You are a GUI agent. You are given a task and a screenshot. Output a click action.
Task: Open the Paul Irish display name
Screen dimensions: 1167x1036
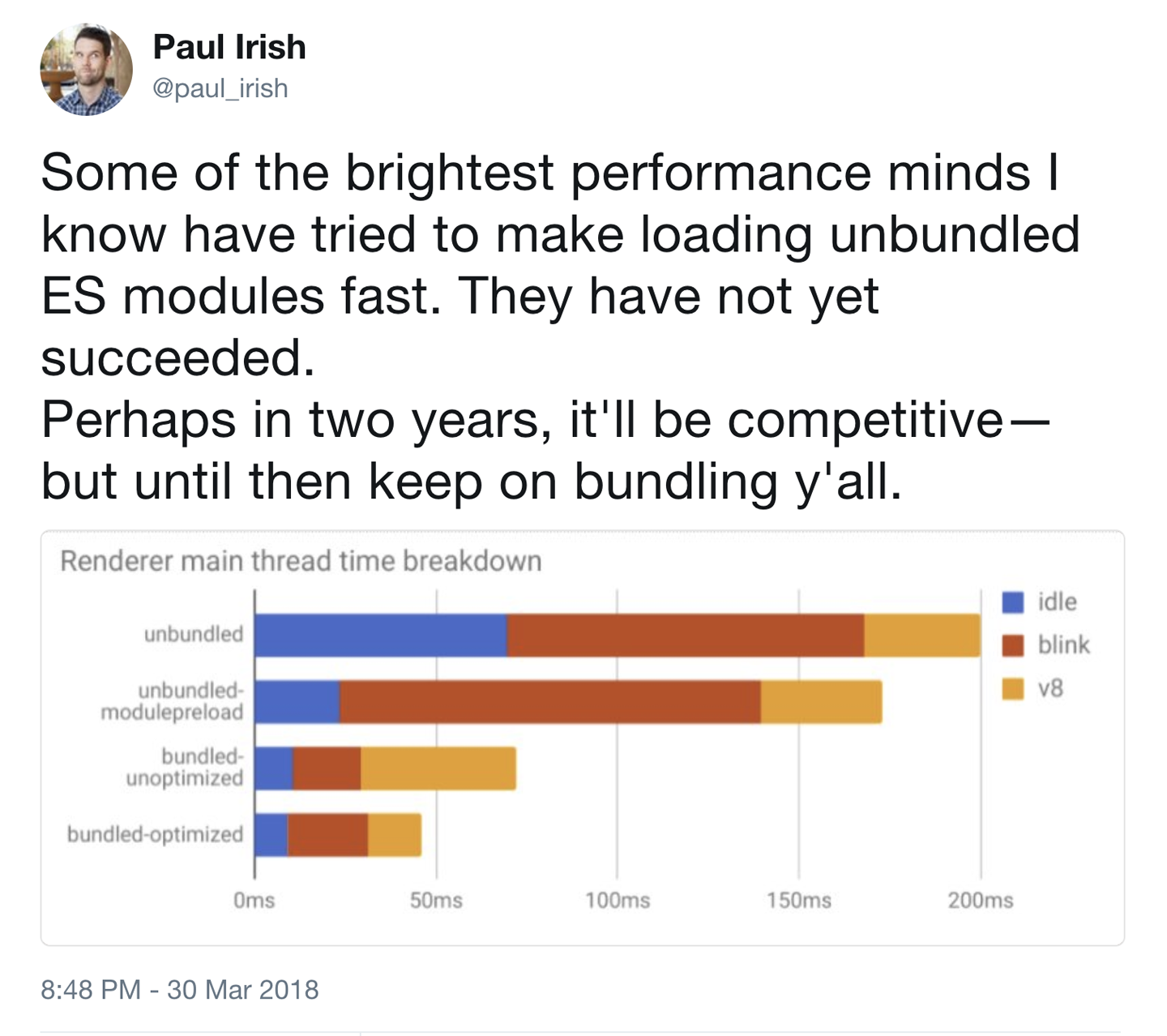pos(229,47)
